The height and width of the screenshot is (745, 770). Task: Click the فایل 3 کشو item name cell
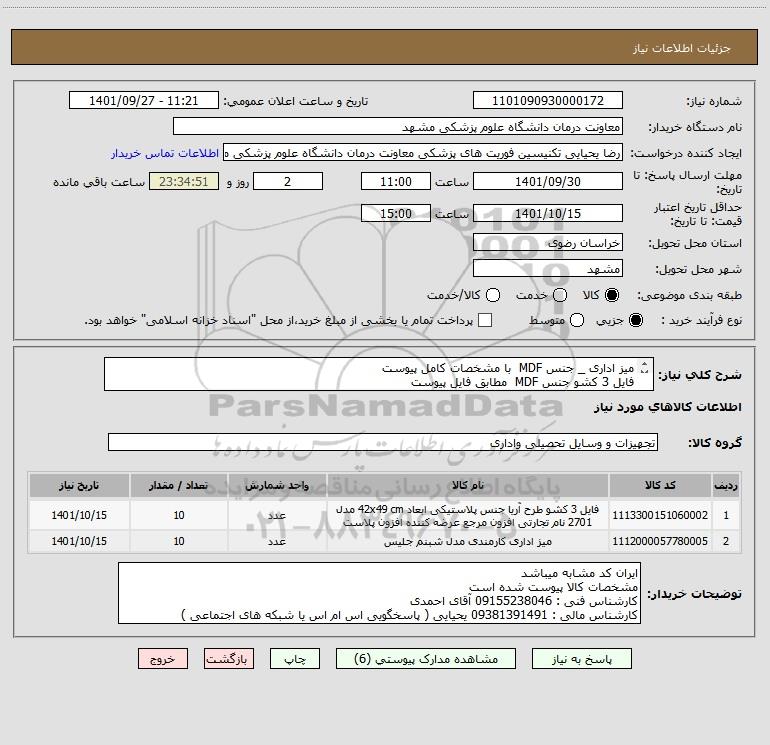point(468,515)
